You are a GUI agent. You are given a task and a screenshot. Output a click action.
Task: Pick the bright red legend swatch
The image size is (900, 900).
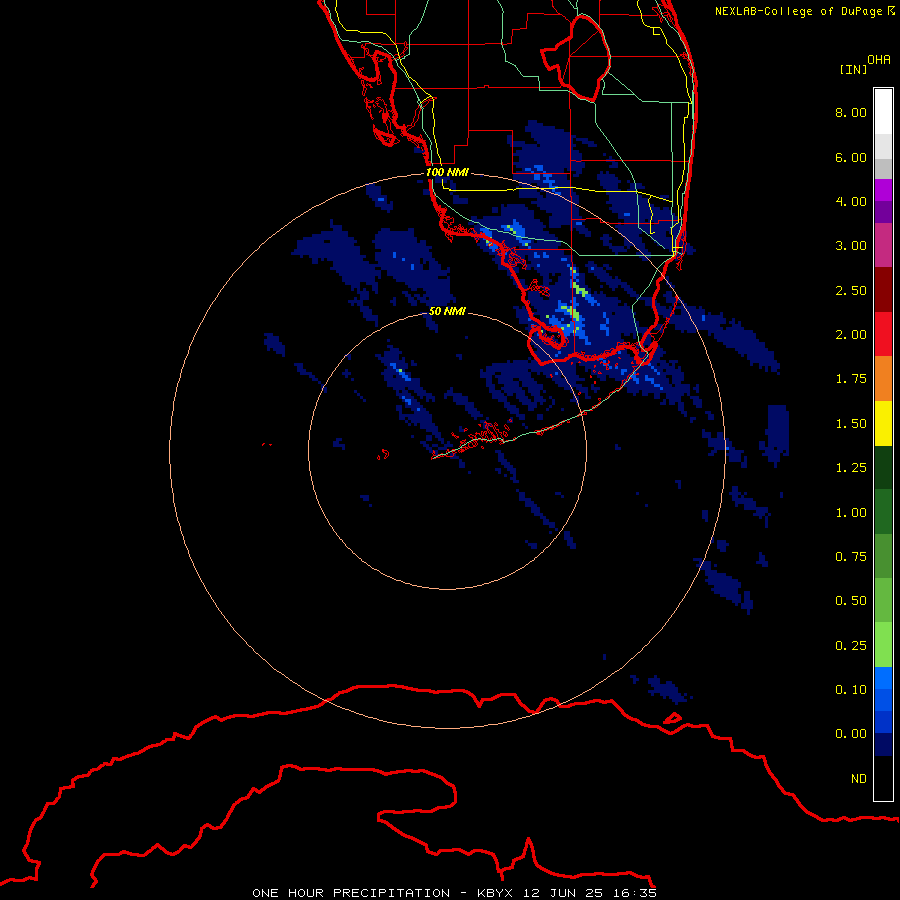tap(883, 334)
